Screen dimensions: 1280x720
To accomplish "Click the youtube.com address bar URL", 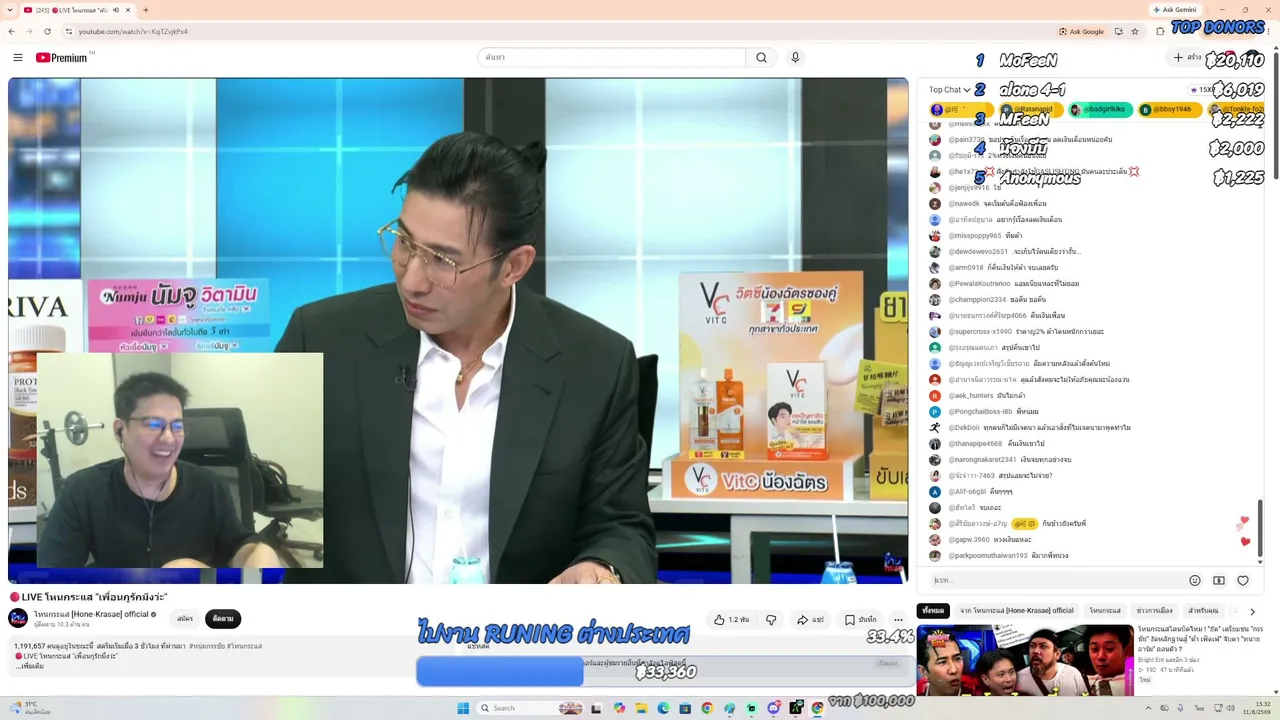I will (x=133, y=31).
